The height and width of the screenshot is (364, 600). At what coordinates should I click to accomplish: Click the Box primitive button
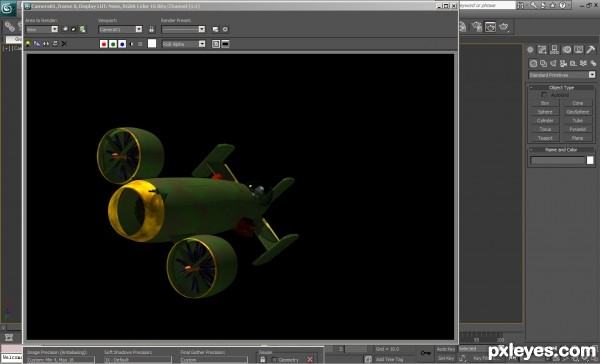tap(545, 103)
